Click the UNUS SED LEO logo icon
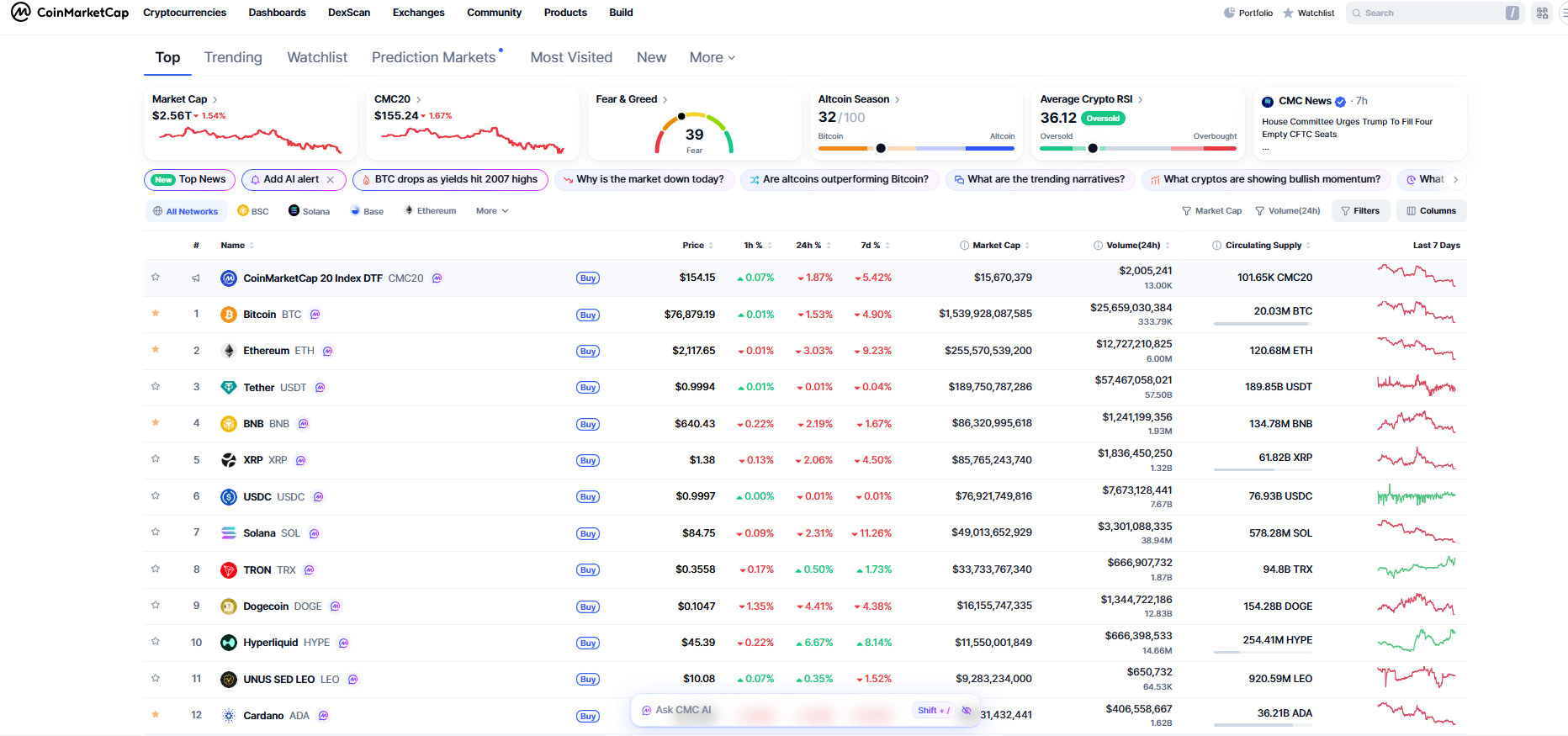This screenshot has width=1568, height=736. click(x=229, y=680)
